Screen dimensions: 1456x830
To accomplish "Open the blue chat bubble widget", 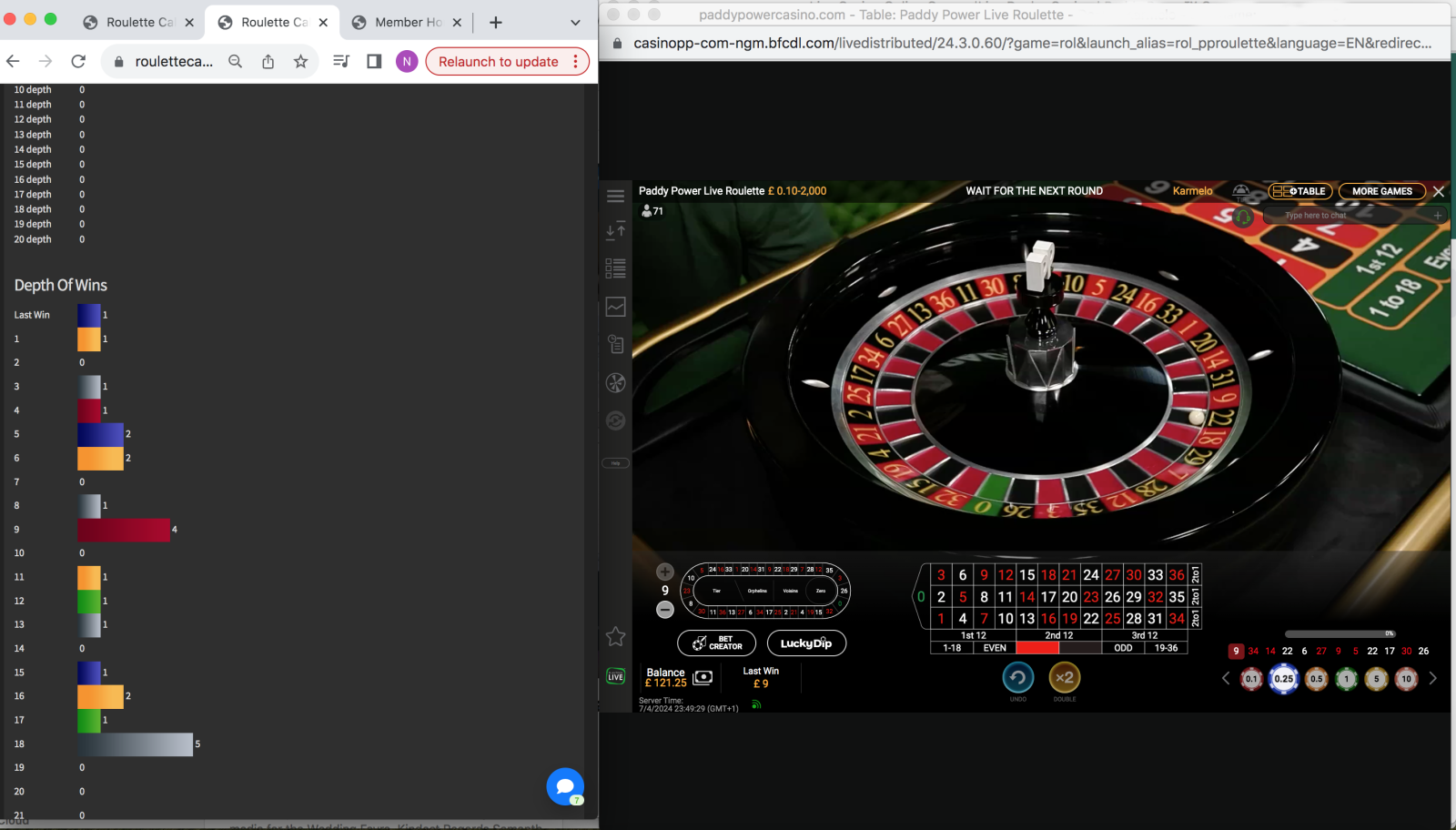I will click(564, 785).
